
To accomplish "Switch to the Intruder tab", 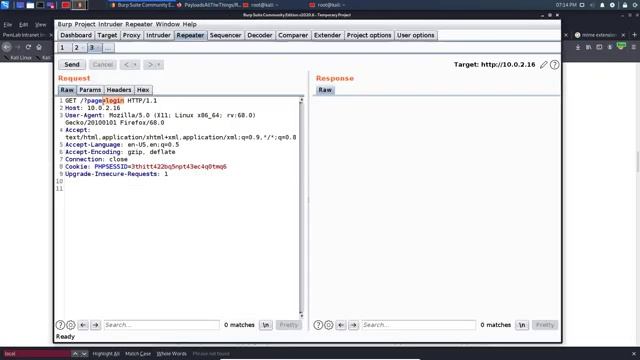I will tap(158, 36).
